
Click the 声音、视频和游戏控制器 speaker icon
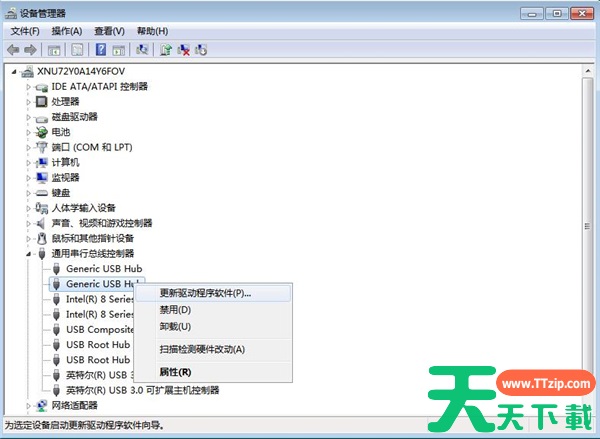click(41, 223)
